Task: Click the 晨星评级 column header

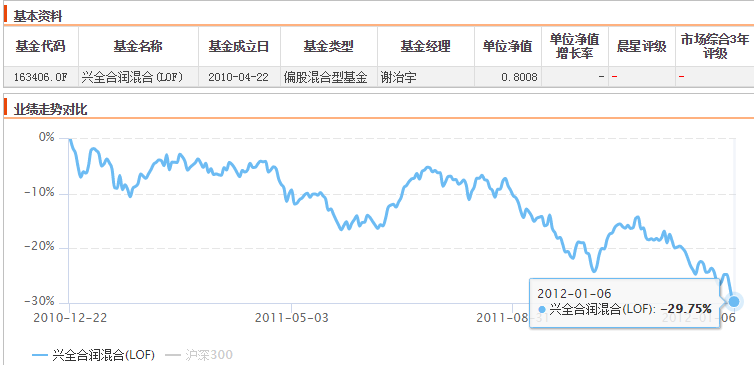Action: pyautogui.click(x=641, y=46)
